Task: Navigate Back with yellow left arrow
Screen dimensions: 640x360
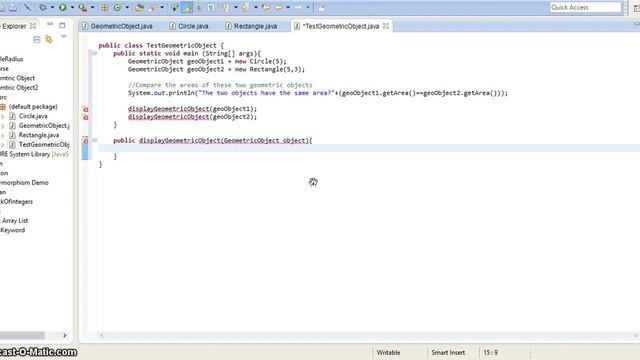Action: point(278,7)
